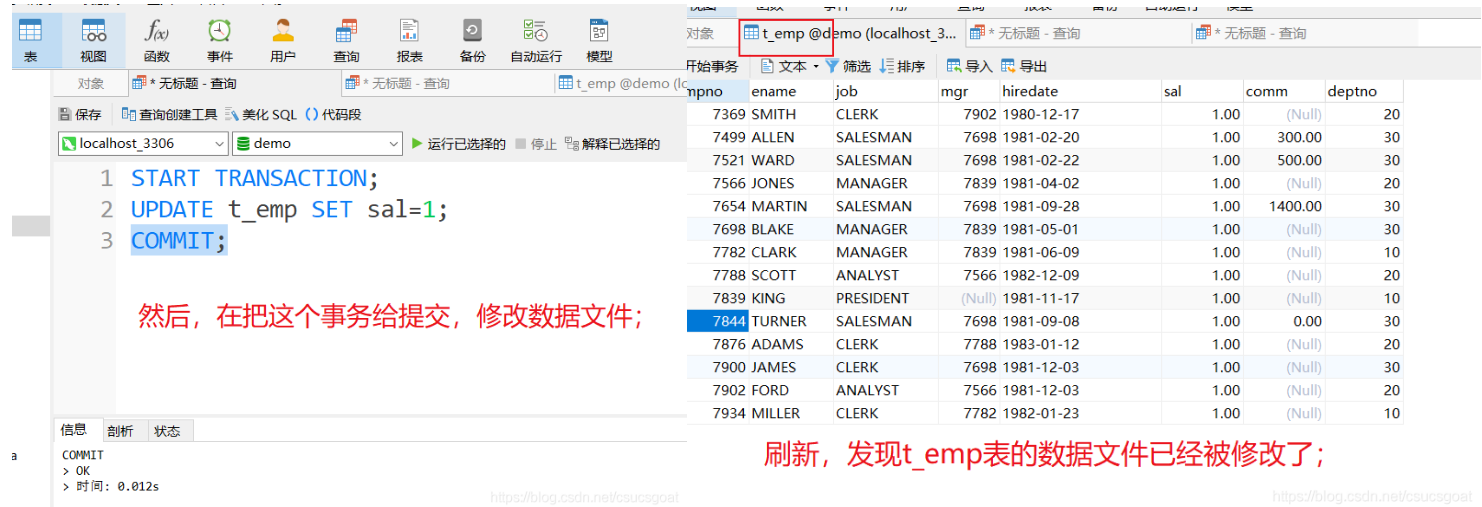Select the 7788 mgr cell in ADAMS row
Viewport: 1482px width, 507px height.
(969, 344)
